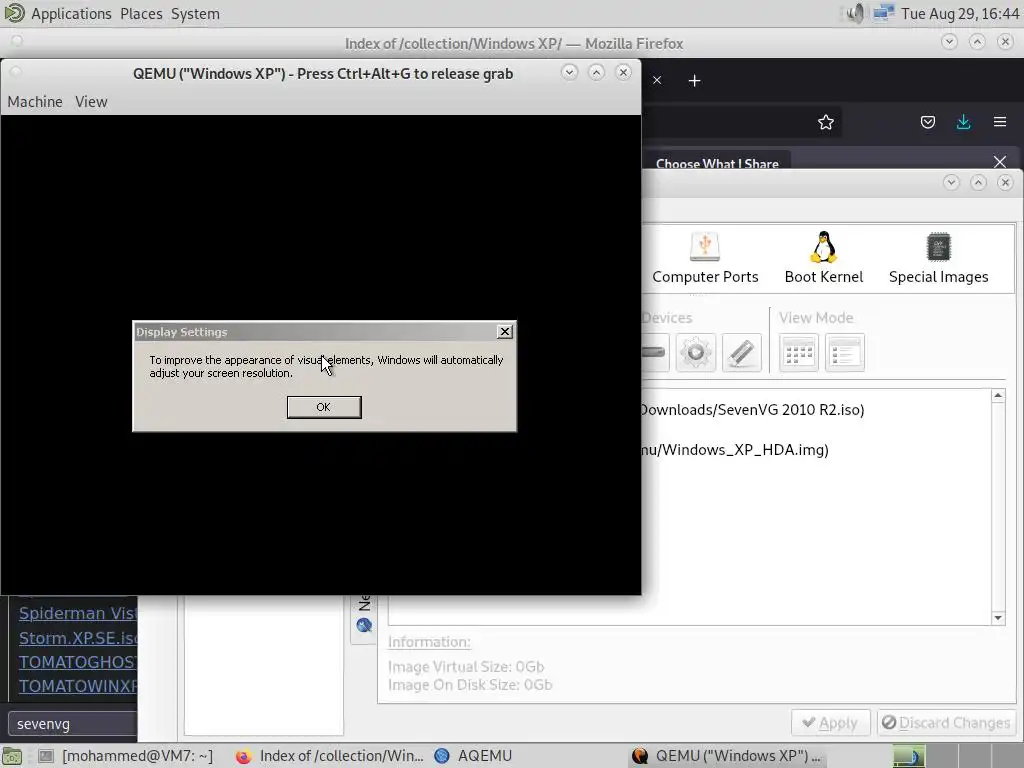Open the Storm.XP.SE.iso link
Viewport: 1024px width, 768px height.
point(78,638)
